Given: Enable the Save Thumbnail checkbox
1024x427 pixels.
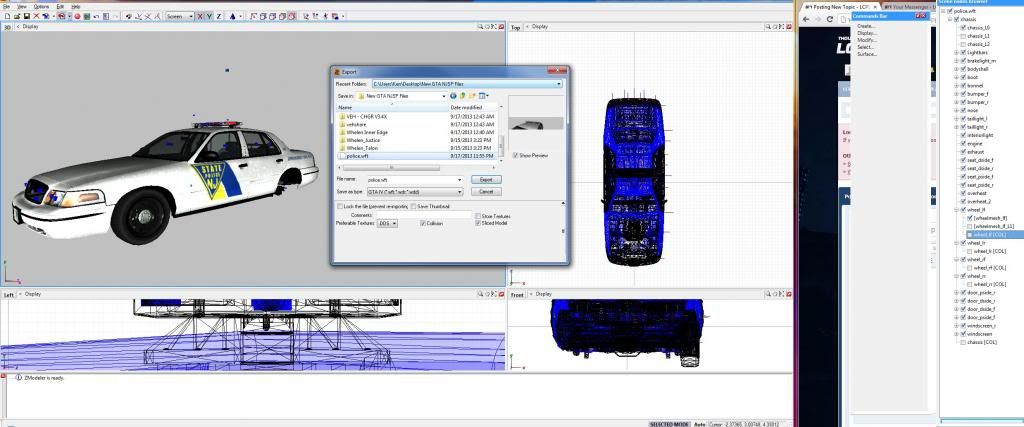Looking at the screenshot, I should pos(413,206).
